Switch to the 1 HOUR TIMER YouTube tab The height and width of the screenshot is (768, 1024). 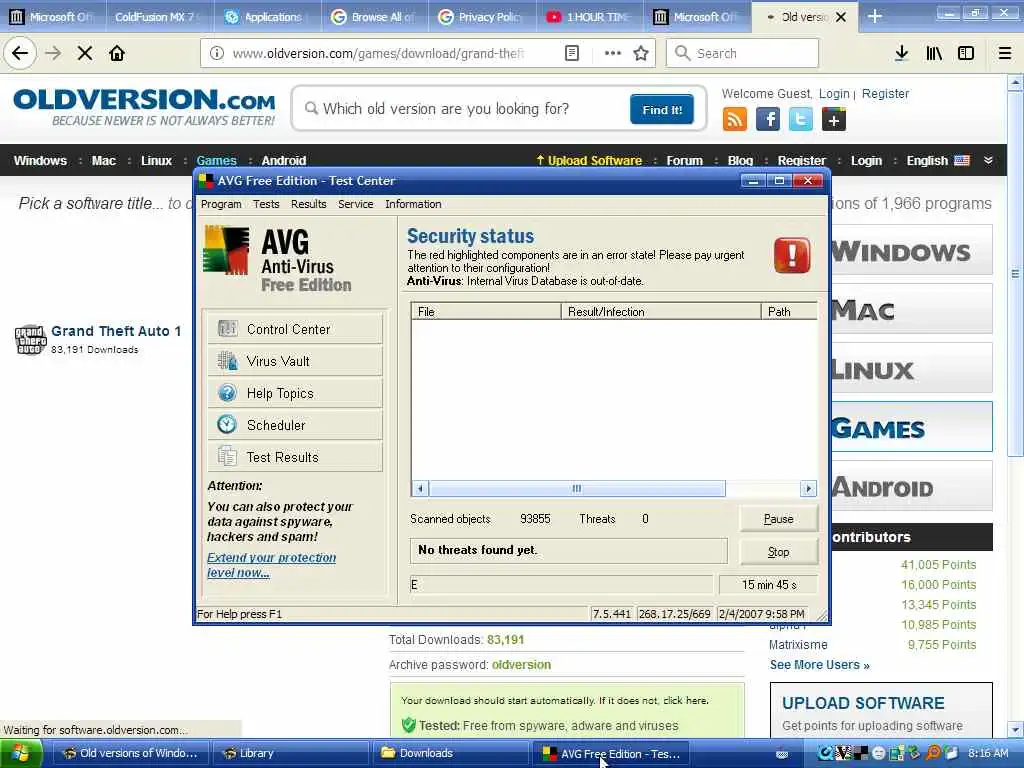point(588,16)
